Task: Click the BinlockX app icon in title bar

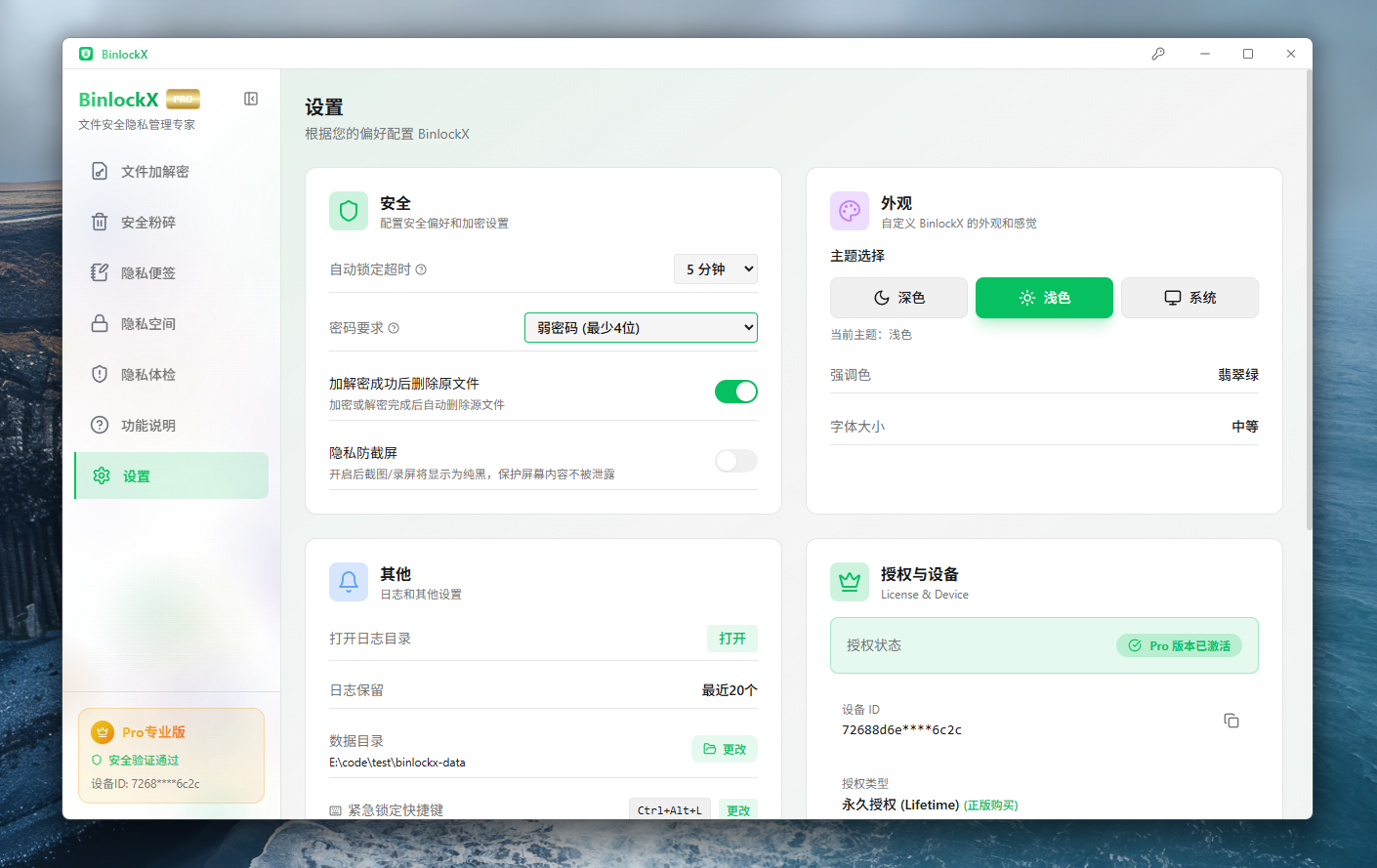Action: pos(86,54)
